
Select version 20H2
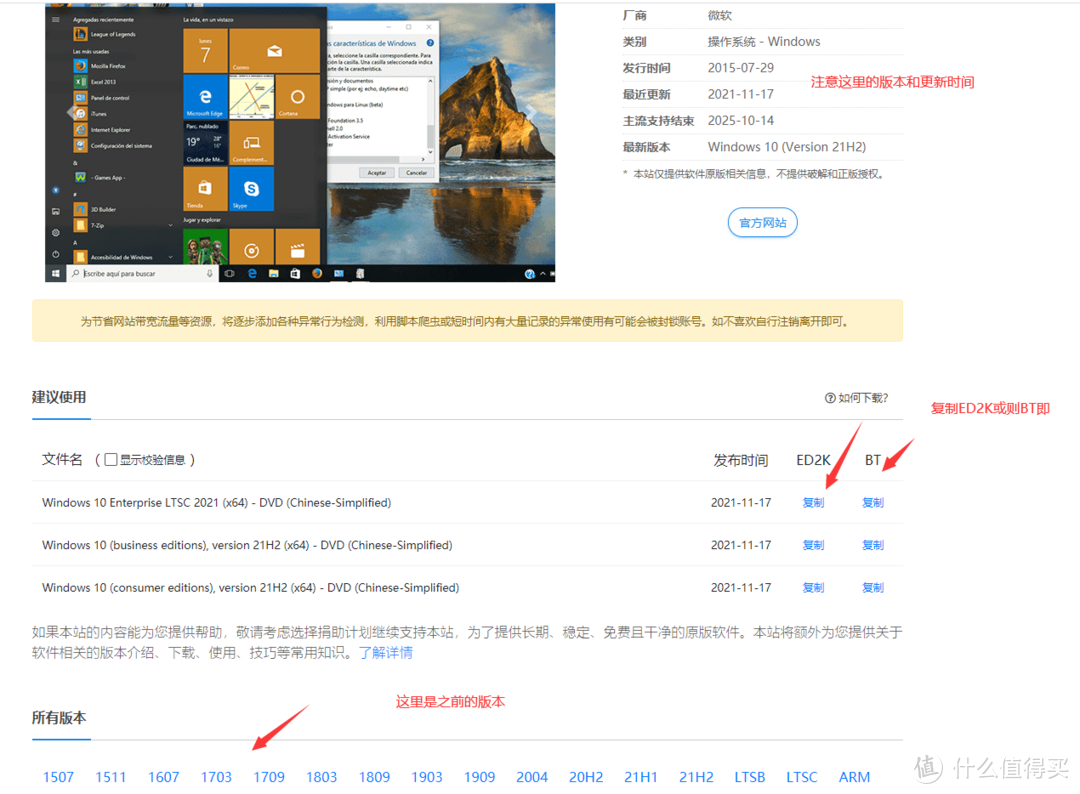point(586,777)
